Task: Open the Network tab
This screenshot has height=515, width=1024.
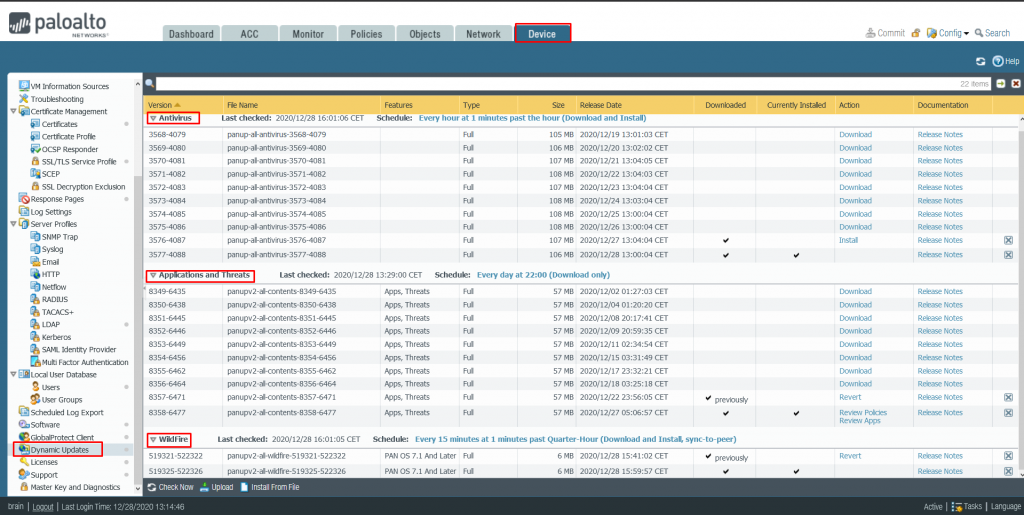Action: (x=483, y=34)
